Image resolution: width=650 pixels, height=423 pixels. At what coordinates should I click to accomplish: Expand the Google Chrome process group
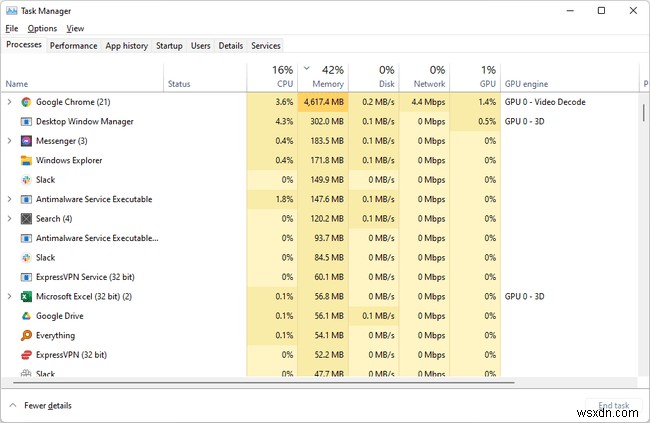pos(10,102)
